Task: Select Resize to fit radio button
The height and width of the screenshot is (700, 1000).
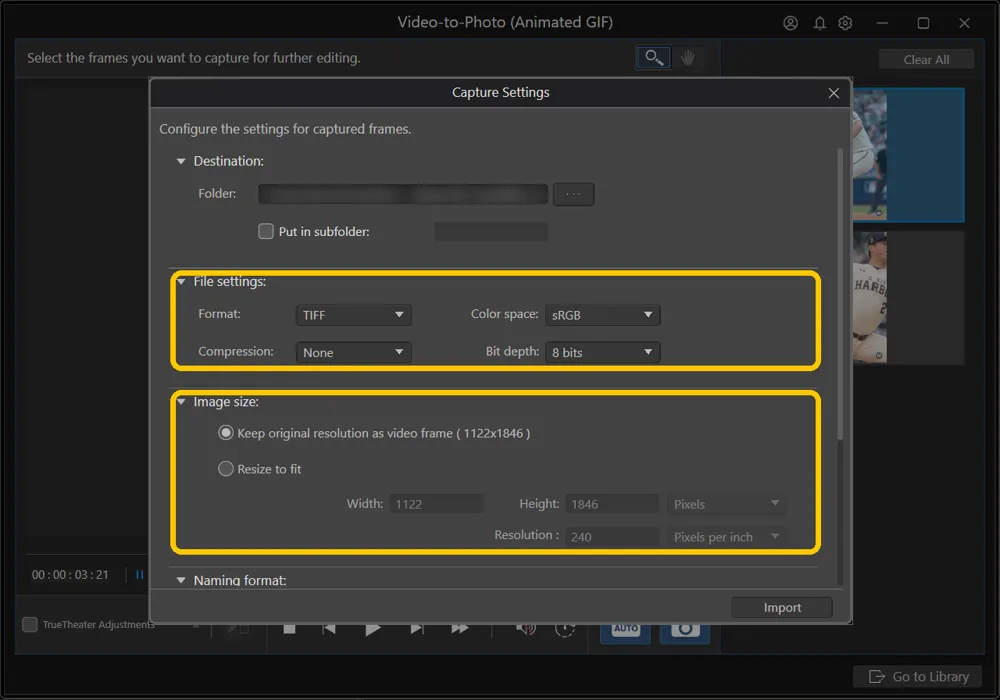Action: (226, 469)
